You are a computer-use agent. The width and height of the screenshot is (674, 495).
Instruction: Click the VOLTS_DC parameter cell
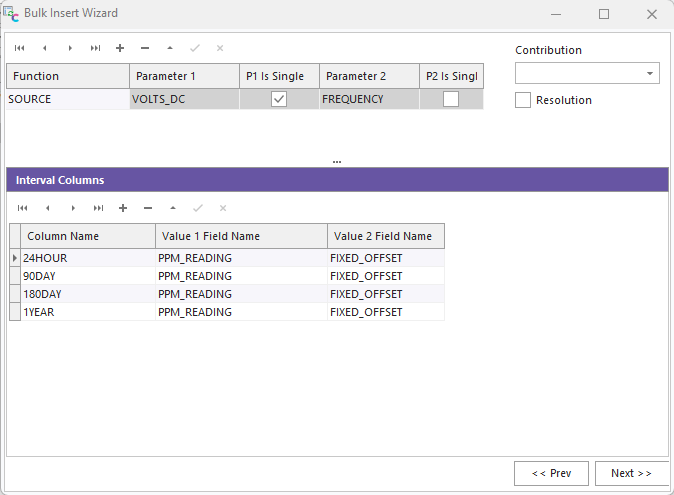click(x=184, y=99)
